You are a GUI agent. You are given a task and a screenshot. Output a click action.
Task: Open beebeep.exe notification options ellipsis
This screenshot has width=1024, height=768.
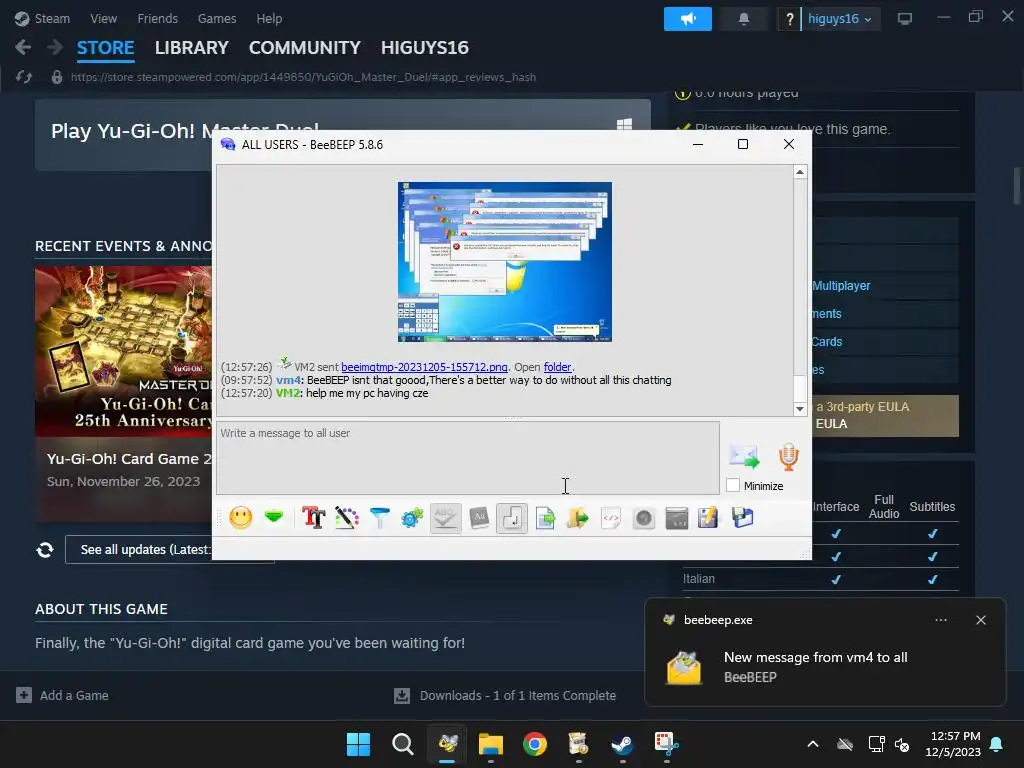pyautogui.click(x=941, y=620)
